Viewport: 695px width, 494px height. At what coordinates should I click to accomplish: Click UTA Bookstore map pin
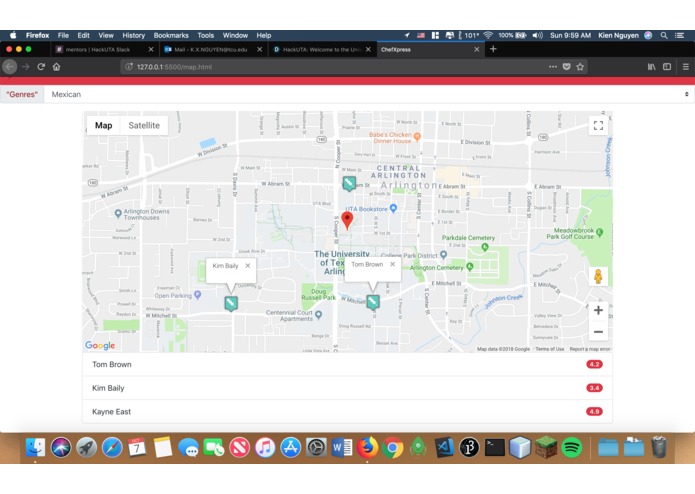pyautogui.click(x=393, y=208)
